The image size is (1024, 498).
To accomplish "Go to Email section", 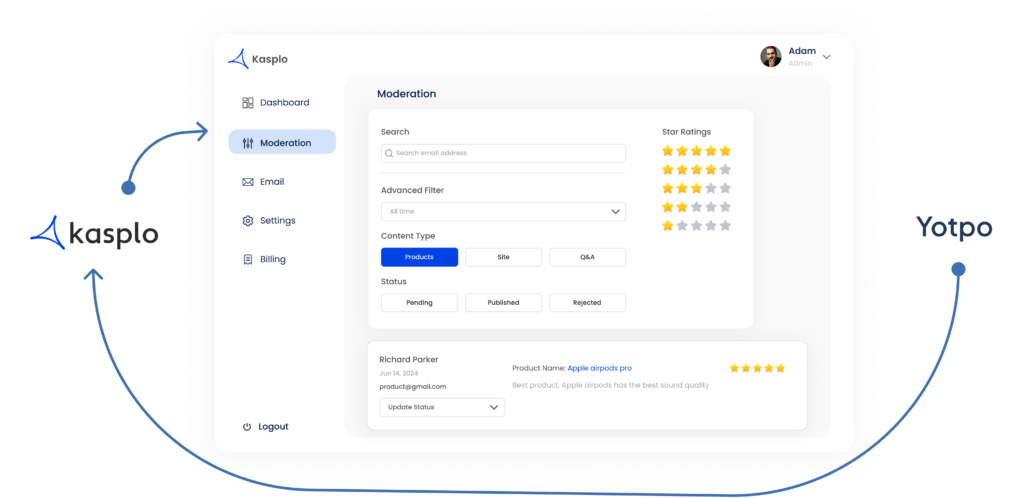I will point(272,182).
